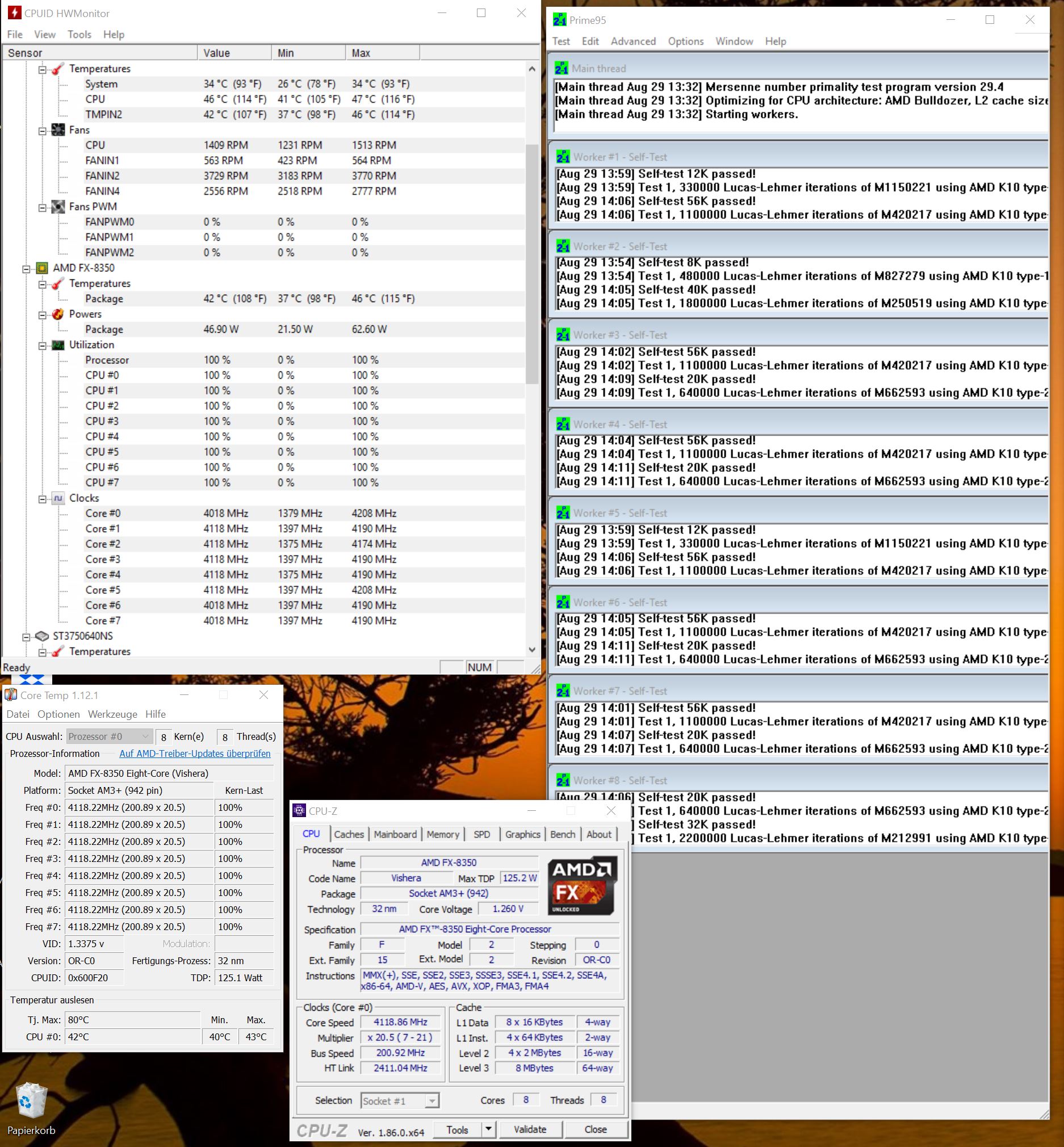
Task: Click the AMD FX Unlocked logo in CPU-Z
Action: (x=581, y=886)
